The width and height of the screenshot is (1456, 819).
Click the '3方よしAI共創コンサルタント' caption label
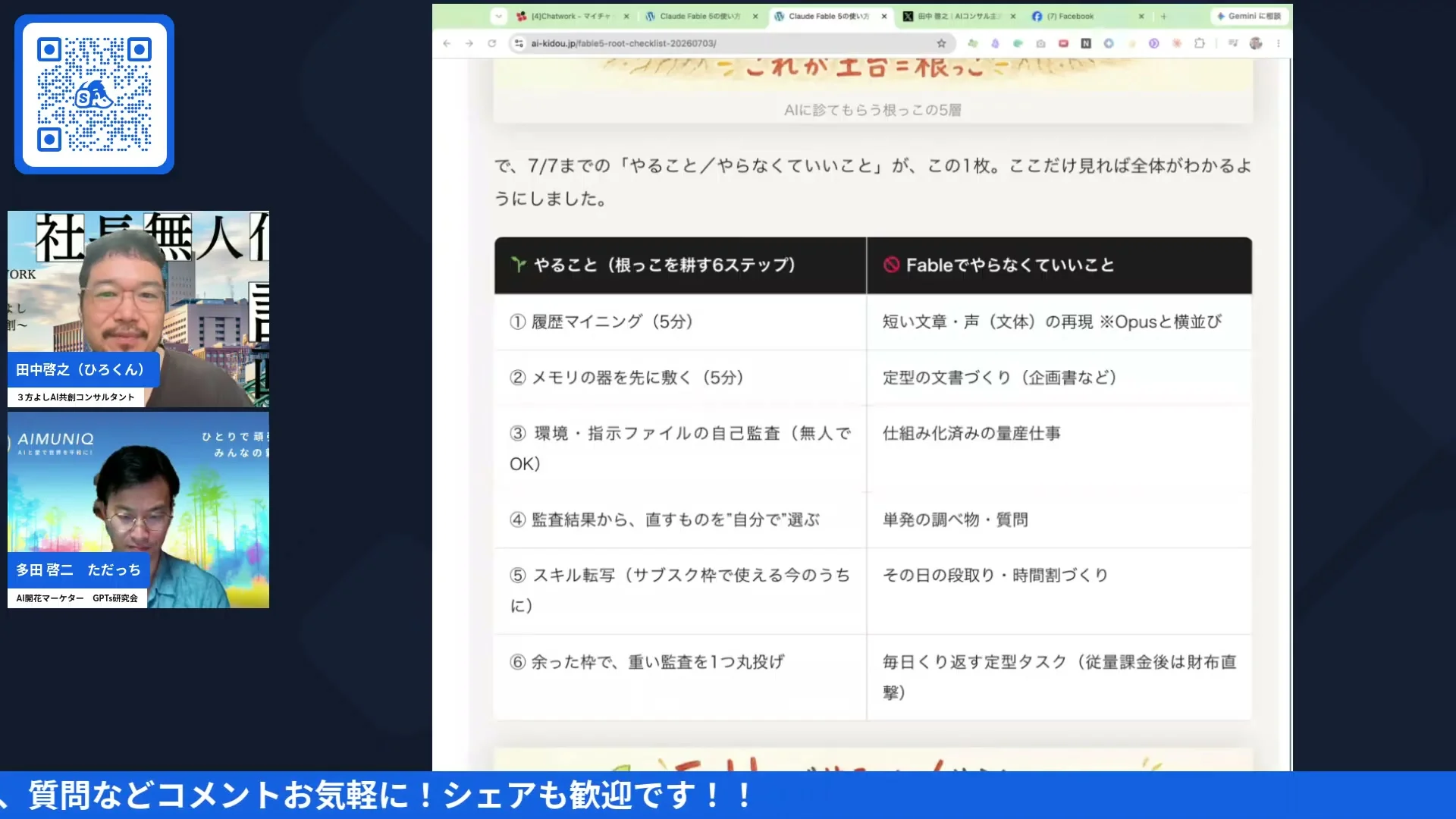click(x=76, y=397)
